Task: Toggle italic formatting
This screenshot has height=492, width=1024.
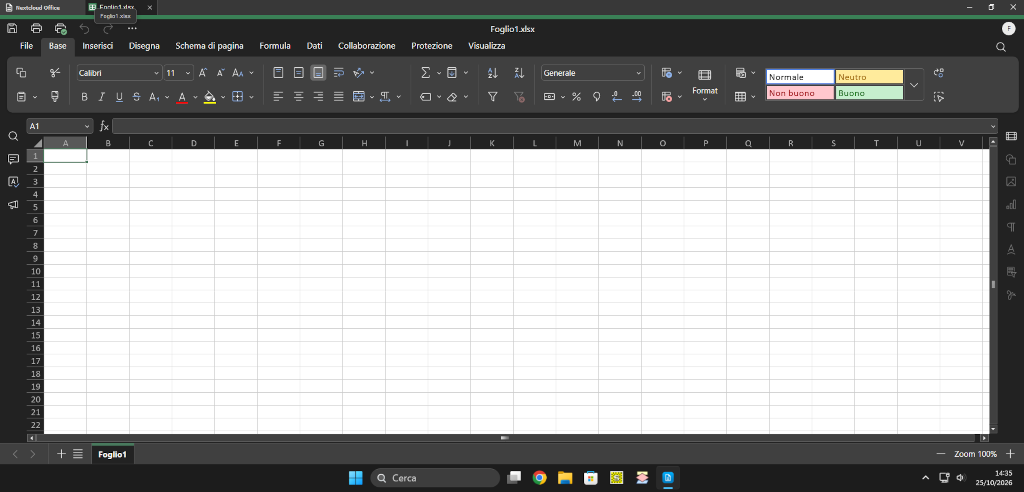Action: coord(101,97)
